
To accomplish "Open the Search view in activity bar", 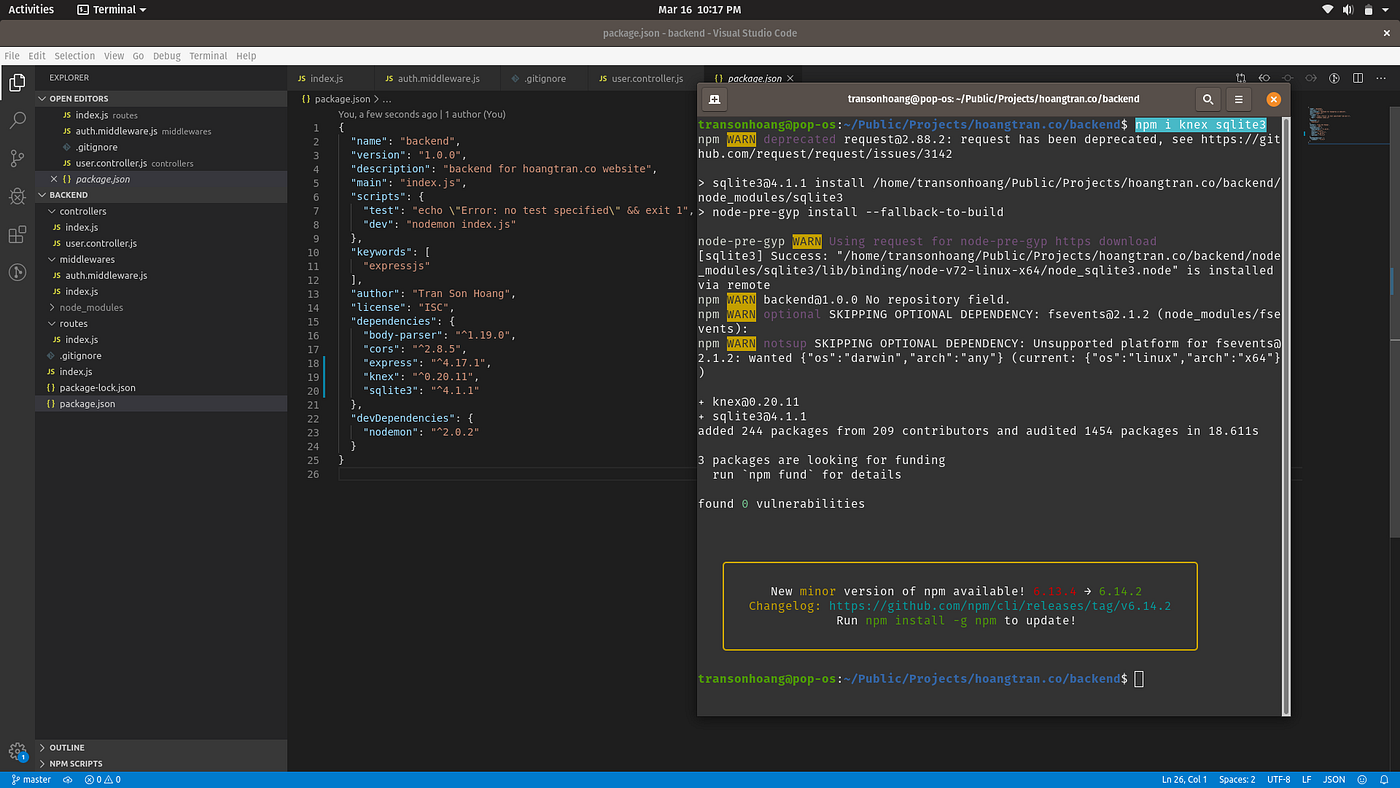I will tap(17, 121).
